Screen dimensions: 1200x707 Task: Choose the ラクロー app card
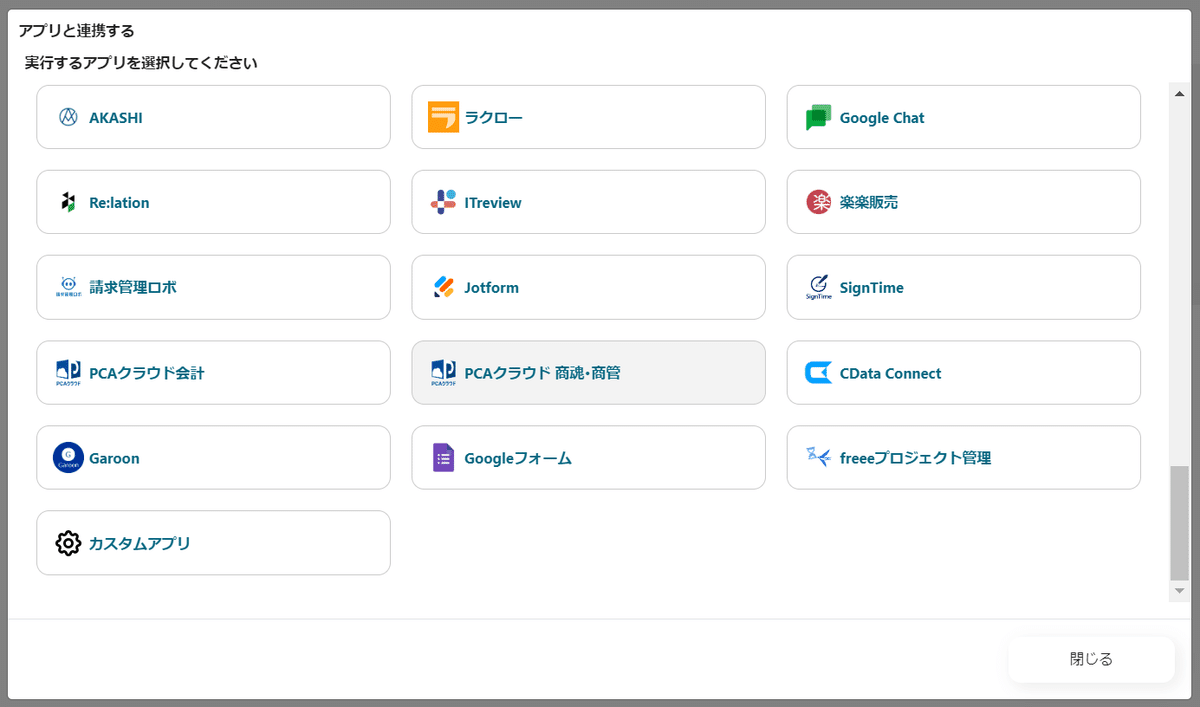pos(588,117)
